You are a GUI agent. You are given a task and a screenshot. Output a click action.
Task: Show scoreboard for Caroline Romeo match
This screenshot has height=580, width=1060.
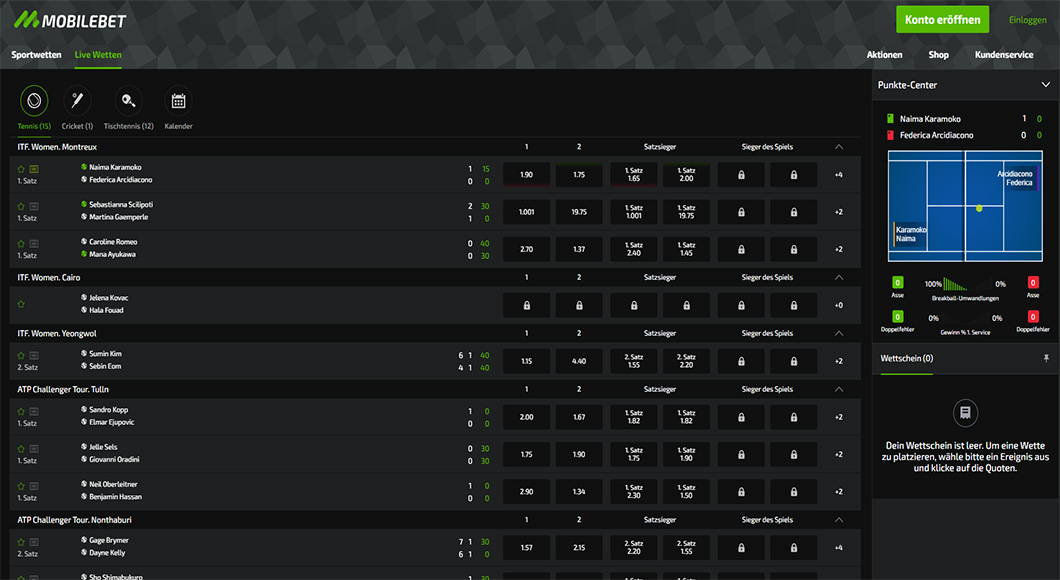[34, 243]
